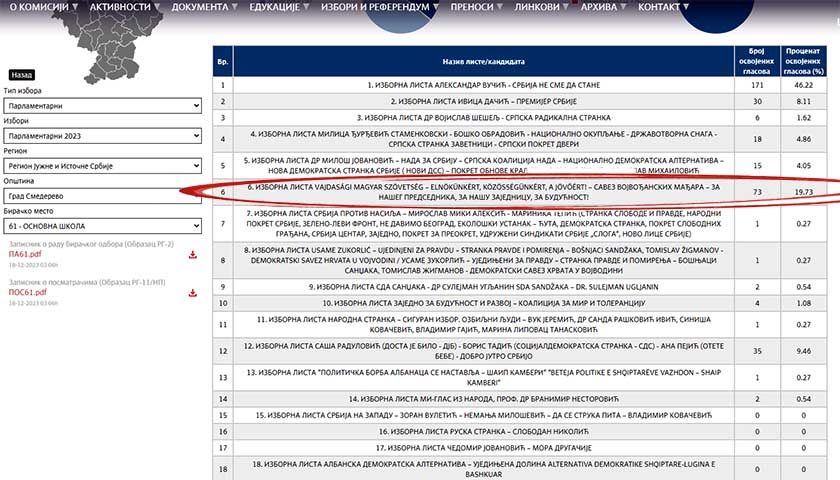Open the ЕДУКАЦИЈЕ menu

(279, 7)
